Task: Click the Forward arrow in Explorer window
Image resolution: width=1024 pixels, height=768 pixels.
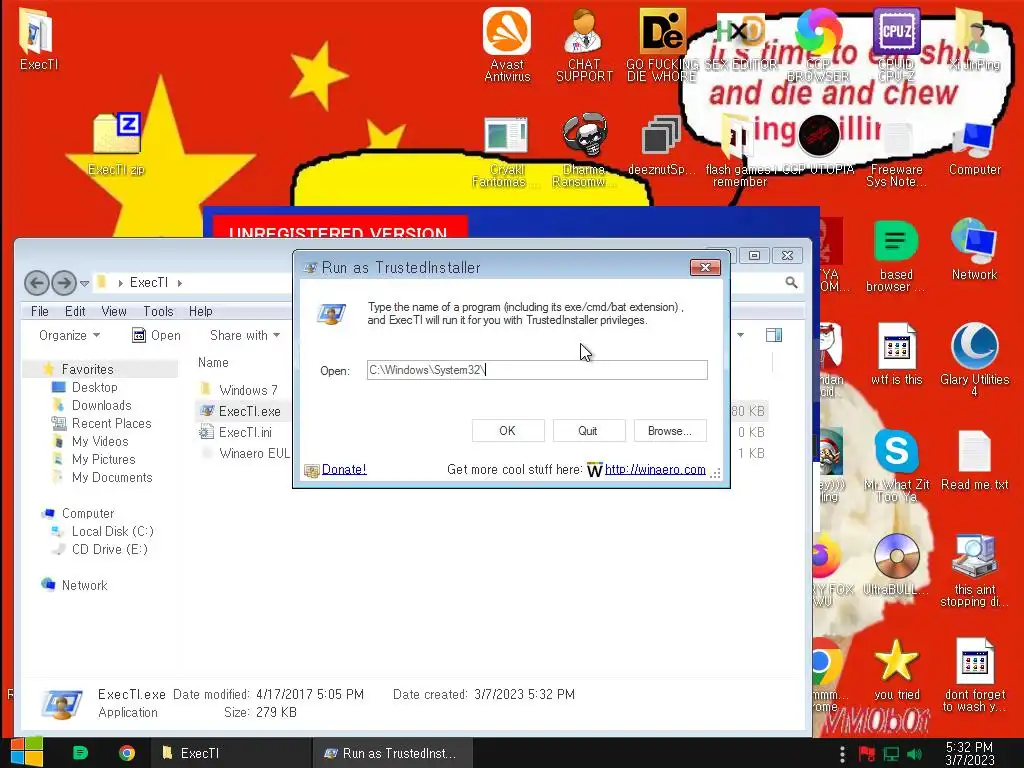Action: click(63, 283)
